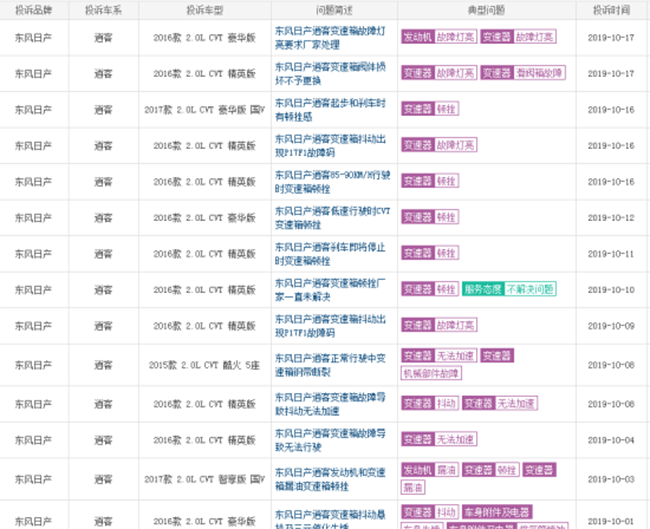The height and width of the screenshot is (529, 650).
Task: Click the 车身附件及电器 tag in the 2019-10-01 row
Action: [497, 512]
